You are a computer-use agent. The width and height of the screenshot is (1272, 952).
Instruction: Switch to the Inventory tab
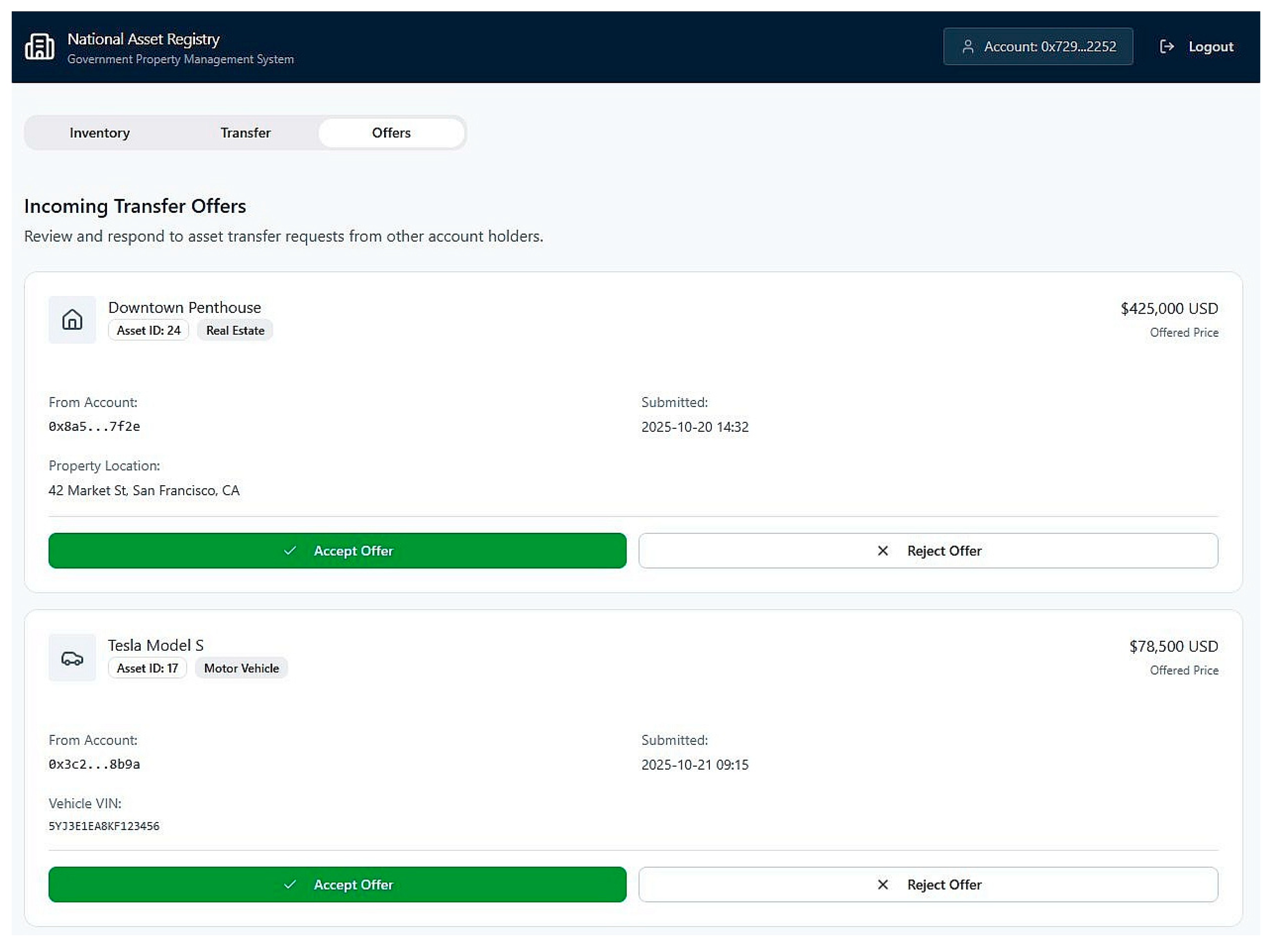point(100,133)
